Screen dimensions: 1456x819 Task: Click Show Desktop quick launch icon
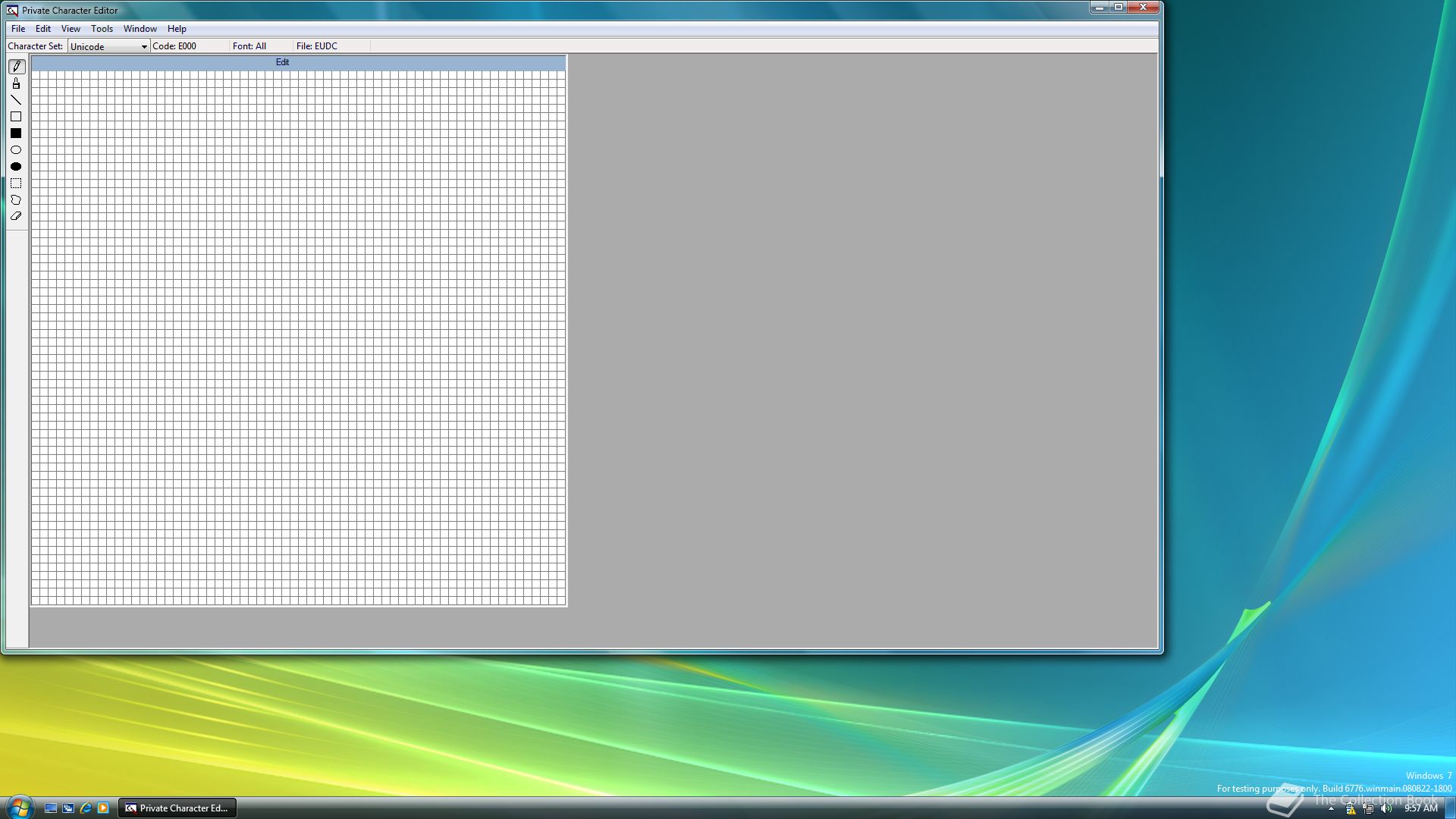coord(51,808)
